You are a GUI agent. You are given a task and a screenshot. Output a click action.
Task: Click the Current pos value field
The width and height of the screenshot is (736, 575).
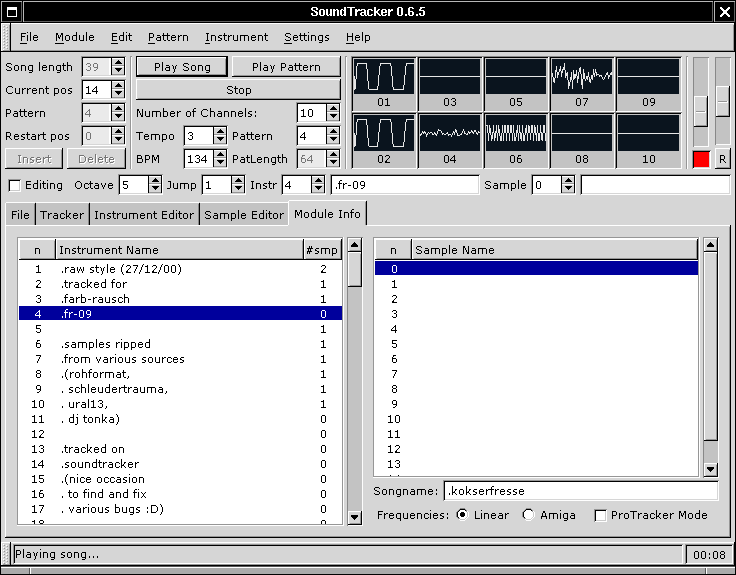point(97,90)
